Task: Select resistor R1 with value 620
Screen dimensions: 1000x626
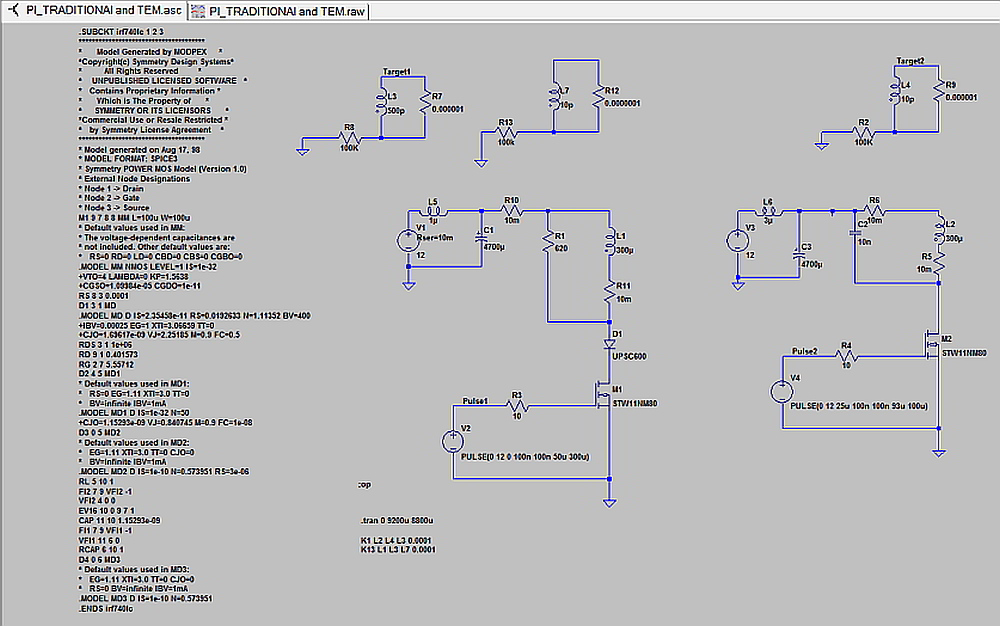Action: [x=548, y=240]
